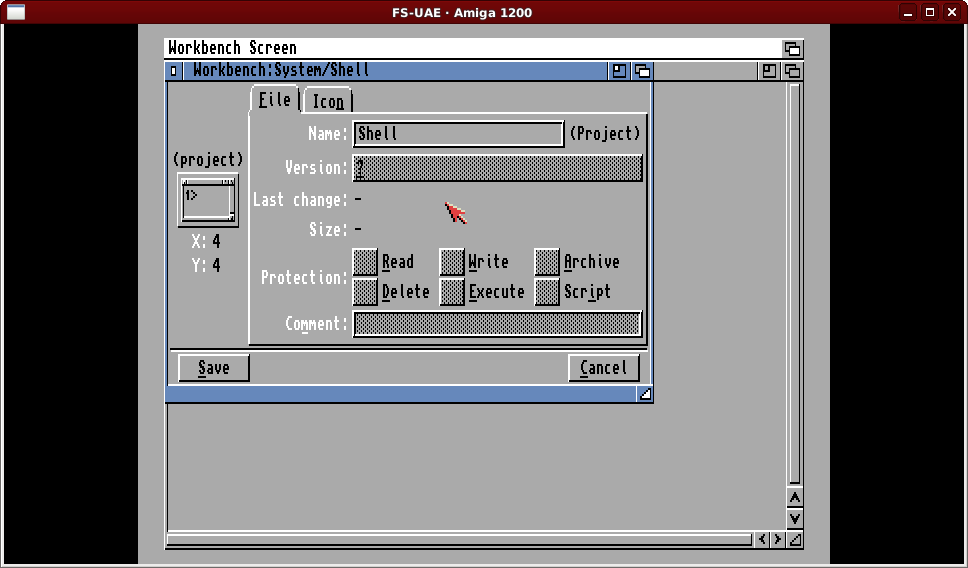Click the (project) label above the icon
Screen dimensions: 968x568
(x=208, y=160)
